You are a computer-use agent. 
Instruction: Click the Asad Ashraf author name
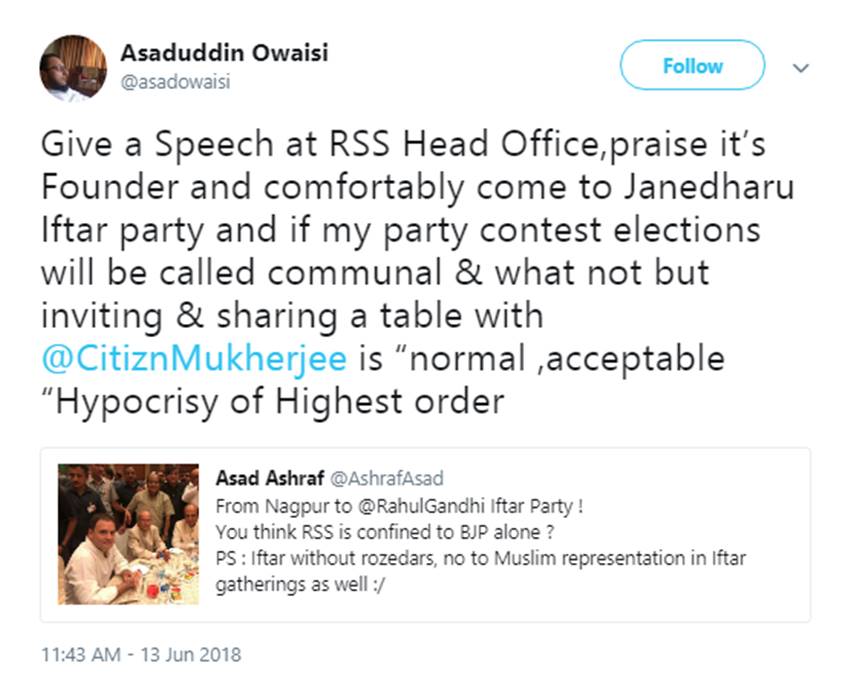pos(257,478)
